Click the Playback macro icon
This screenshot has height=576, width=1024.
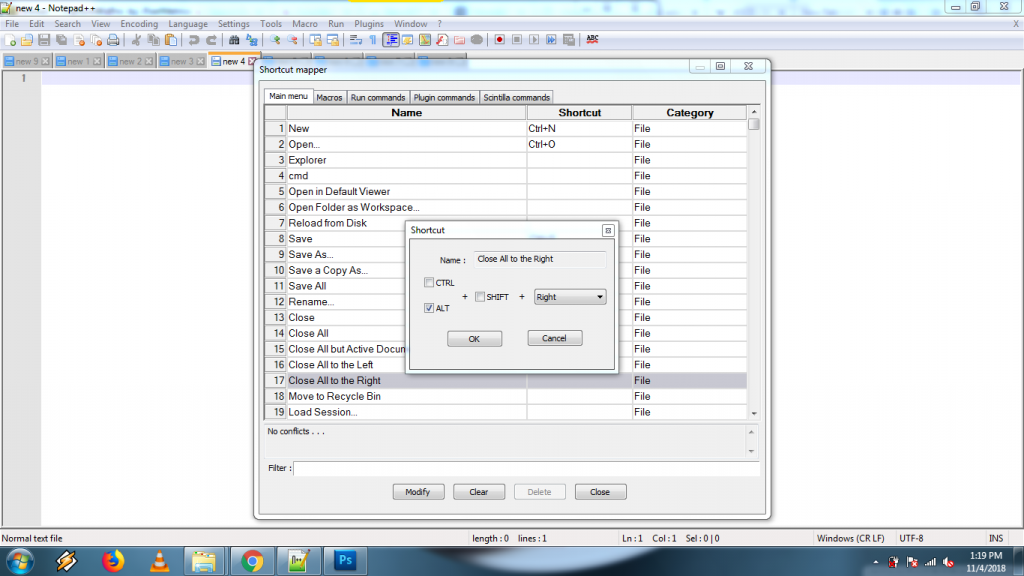534,40
